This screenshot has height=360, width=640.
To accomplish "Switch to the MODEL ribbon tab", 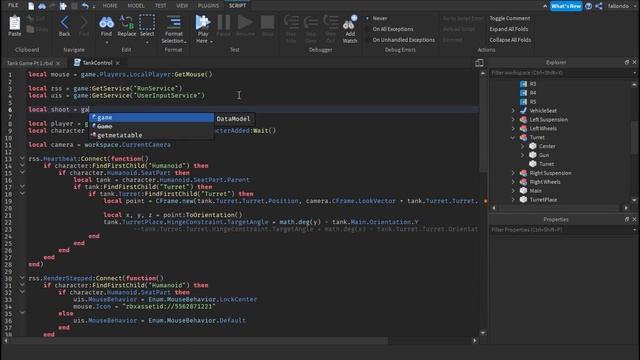I will click(x=136, y=6).
